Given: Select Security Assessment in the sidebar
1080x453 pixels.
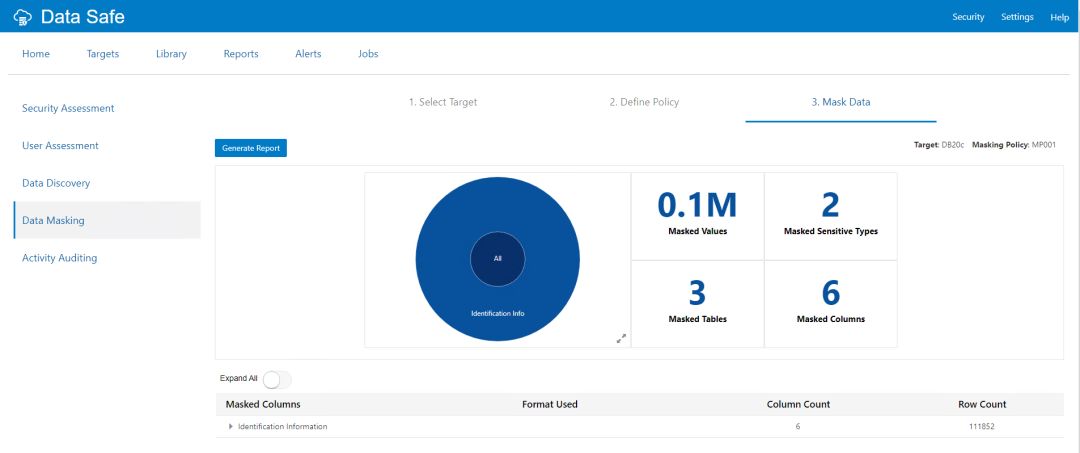Looking at the screenshot, I should point(68,108).
